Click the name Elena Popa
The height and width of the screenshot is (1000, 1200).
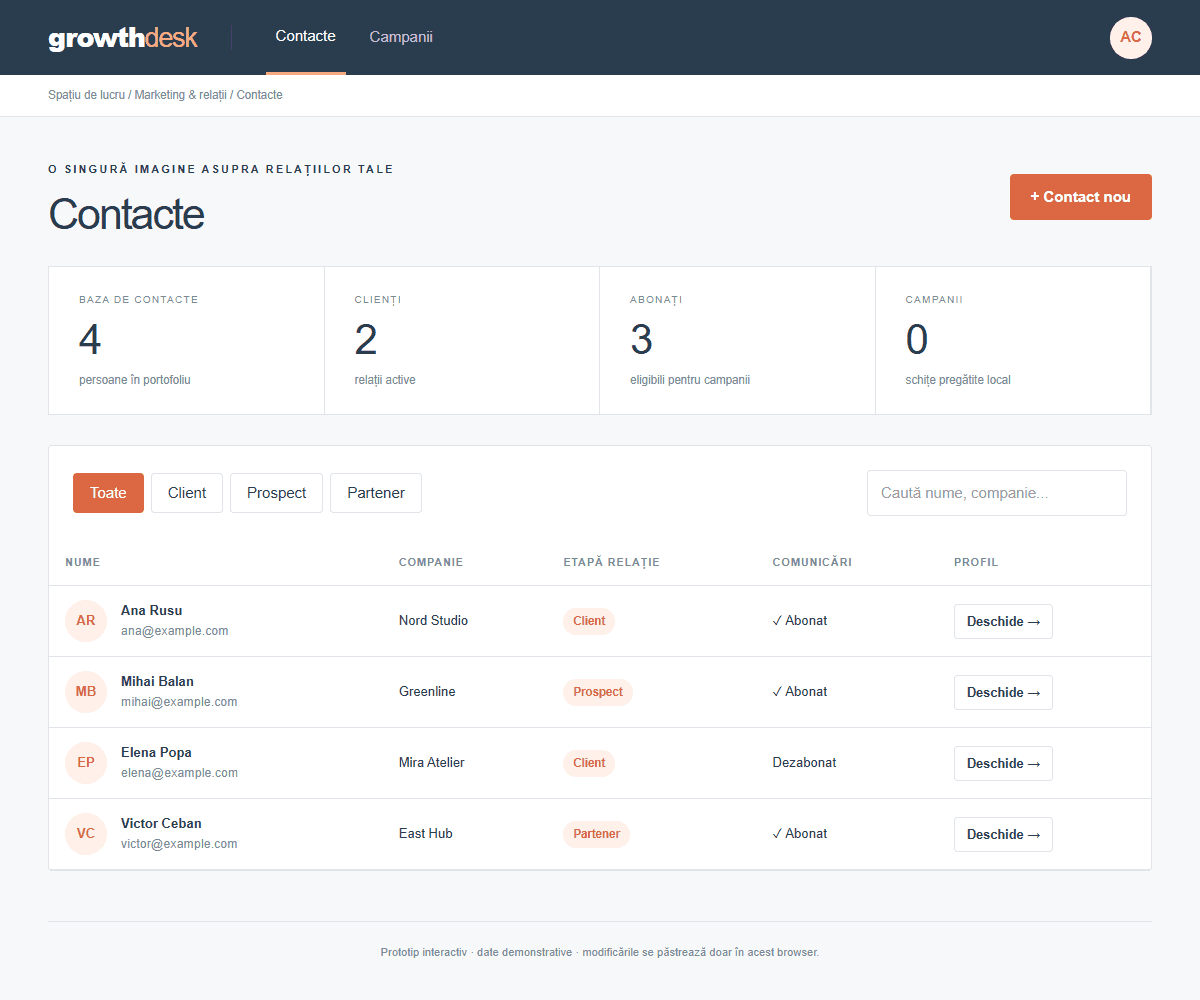(x=156, y=752)
